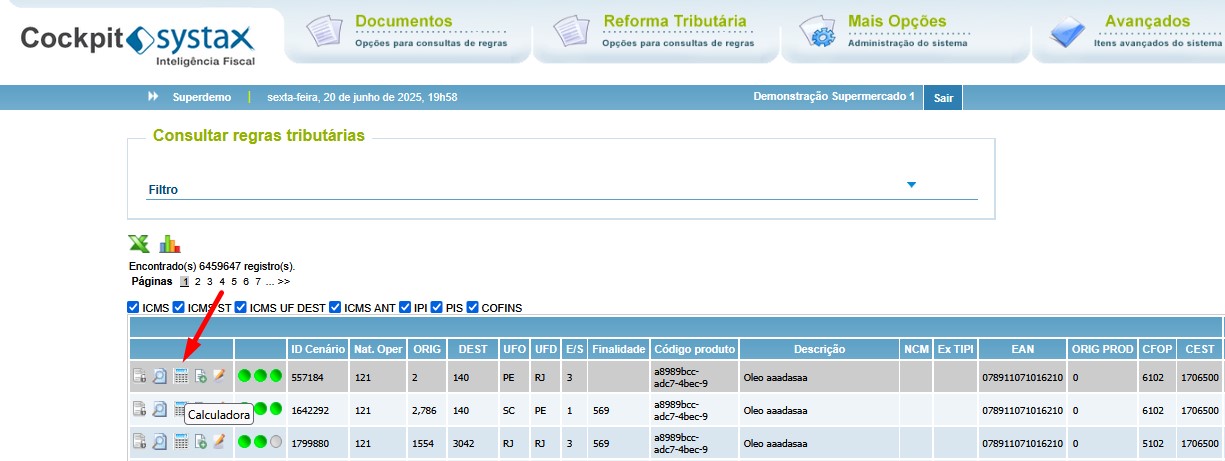This screenshot has width=1225, height=461.
Task: Click the Sair button
Action: pos(944,98)
